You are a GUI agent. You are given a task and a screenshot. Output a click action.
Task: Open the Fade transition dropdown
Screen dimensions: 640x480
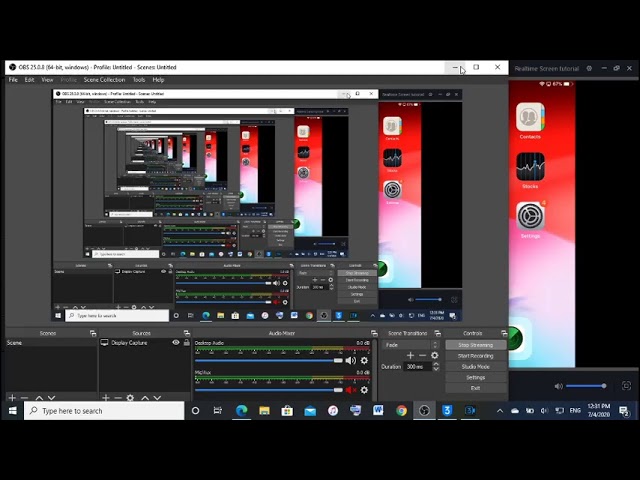coord(410,345)
